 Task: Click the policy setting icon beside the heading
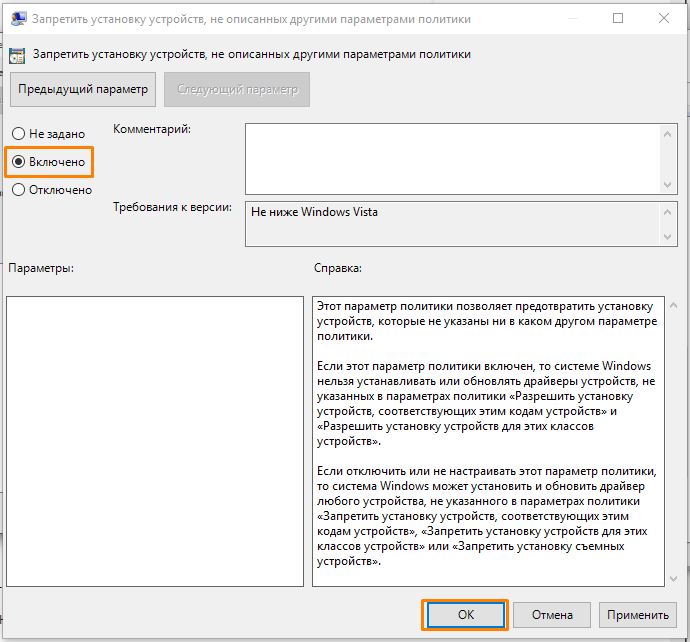tap(17, 55)
